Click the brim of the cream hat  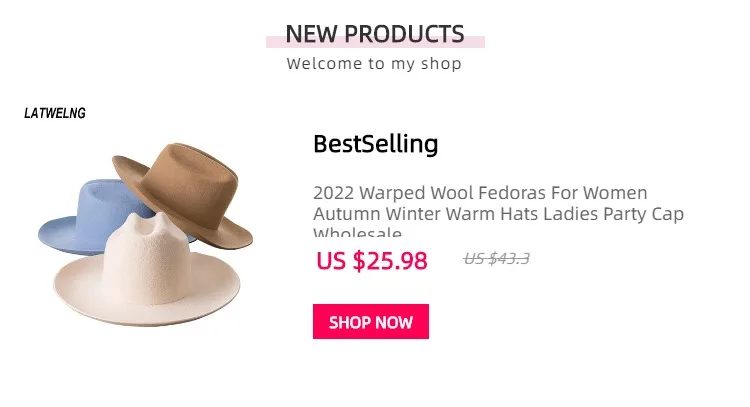(146, 306)
